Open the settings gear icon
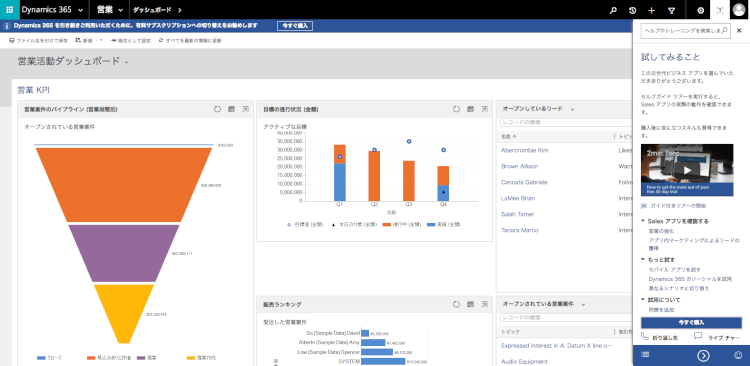This screenshot has width=750, height=366. tap(701, 10)
